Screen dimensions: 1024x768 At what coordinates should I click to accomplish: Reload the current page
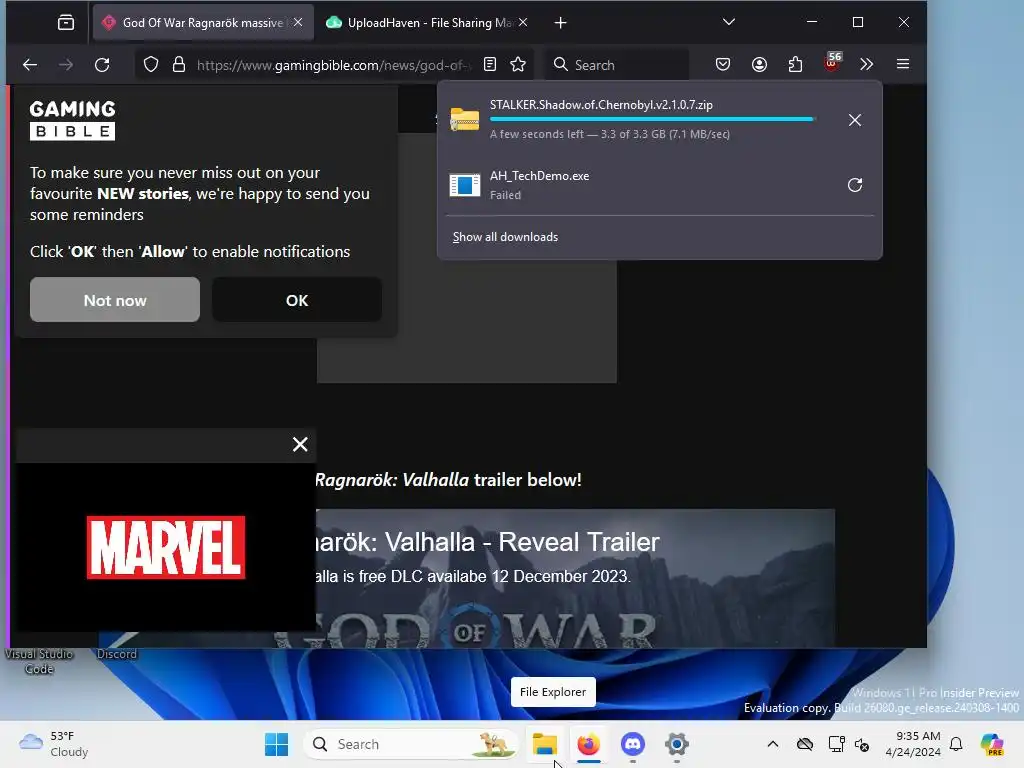point(102,65)
